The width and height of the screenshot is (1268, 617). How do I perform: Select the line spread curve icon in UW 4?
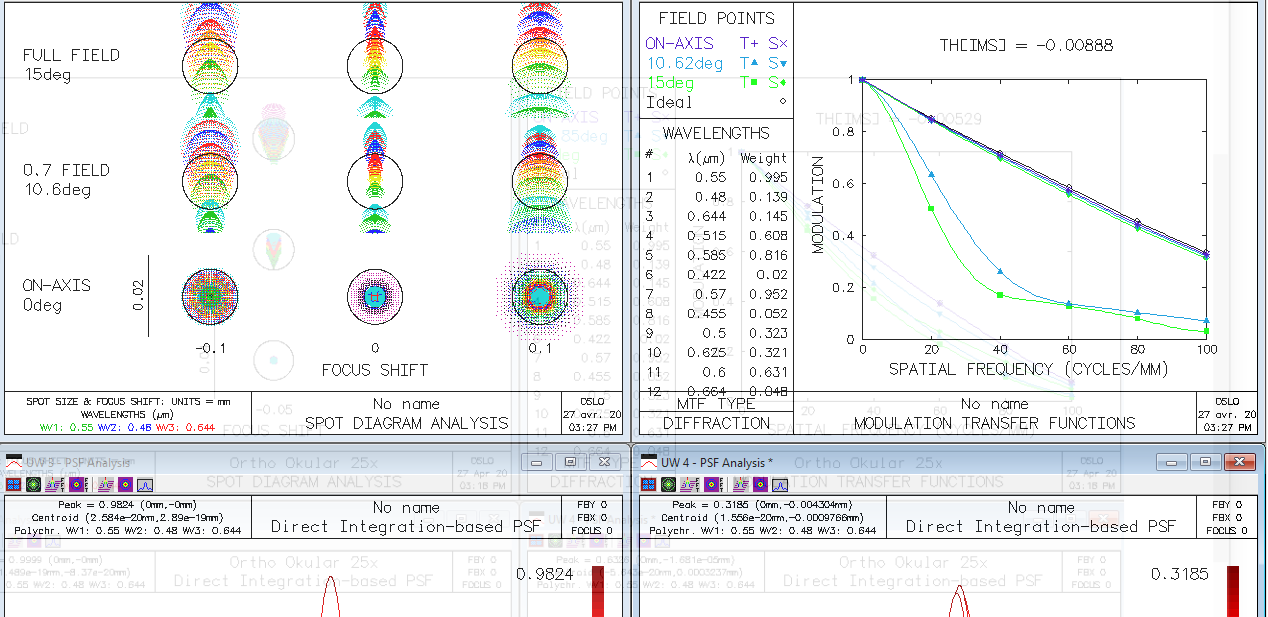(x=780, y=484)
